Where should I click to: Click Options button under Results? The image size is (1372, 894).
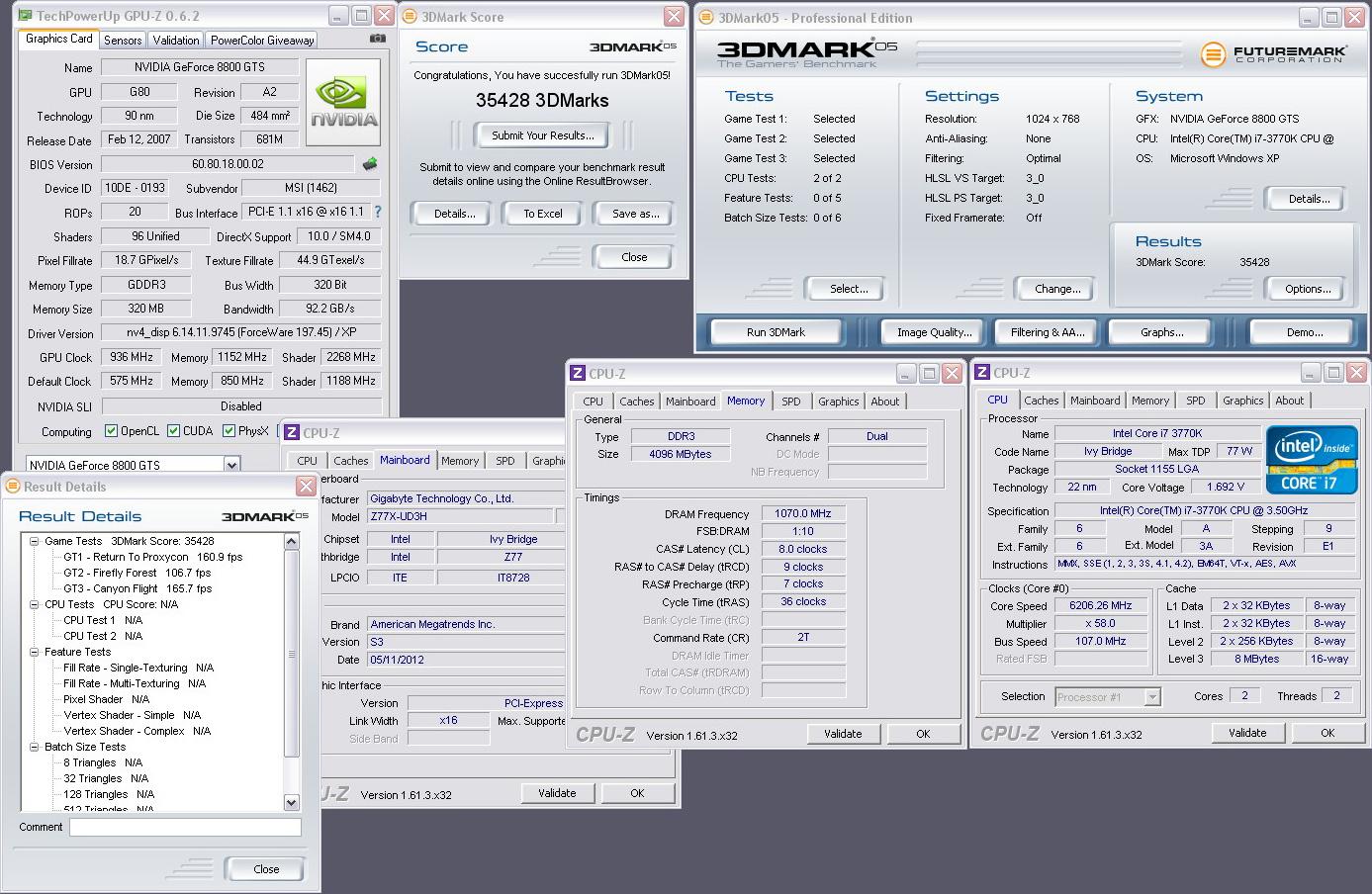pyautogui.click(x=1308, y=289)
